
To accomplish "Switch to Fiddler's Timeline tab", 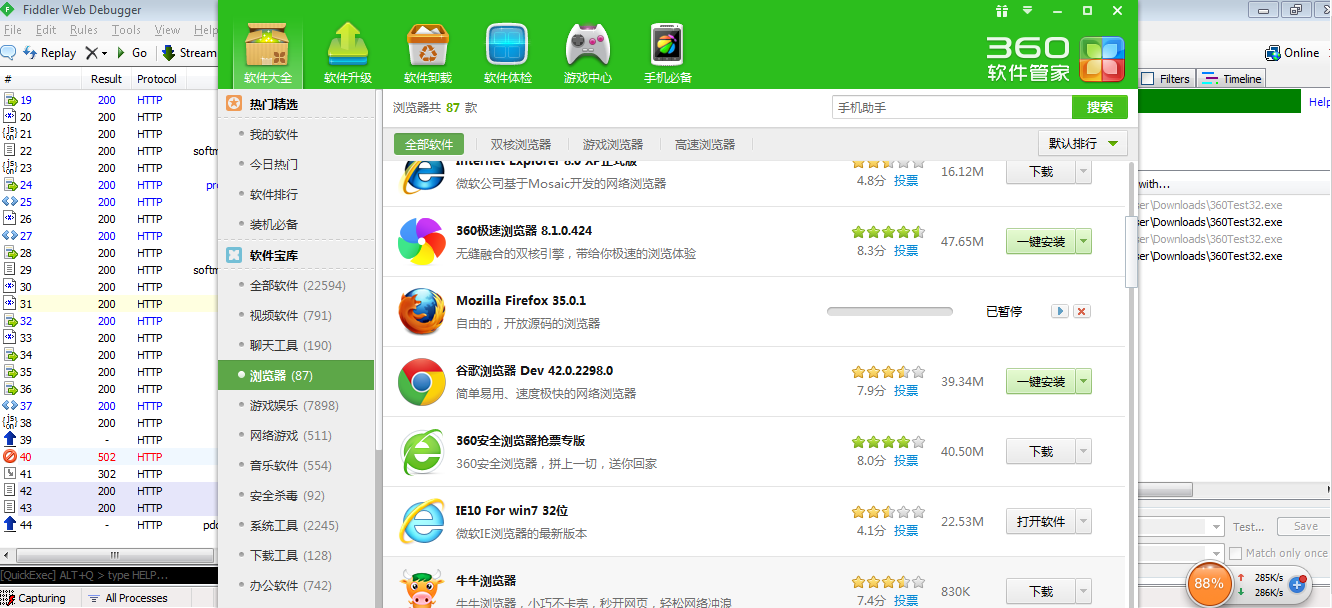I will pyautogui.click(x=1232, y=79).
